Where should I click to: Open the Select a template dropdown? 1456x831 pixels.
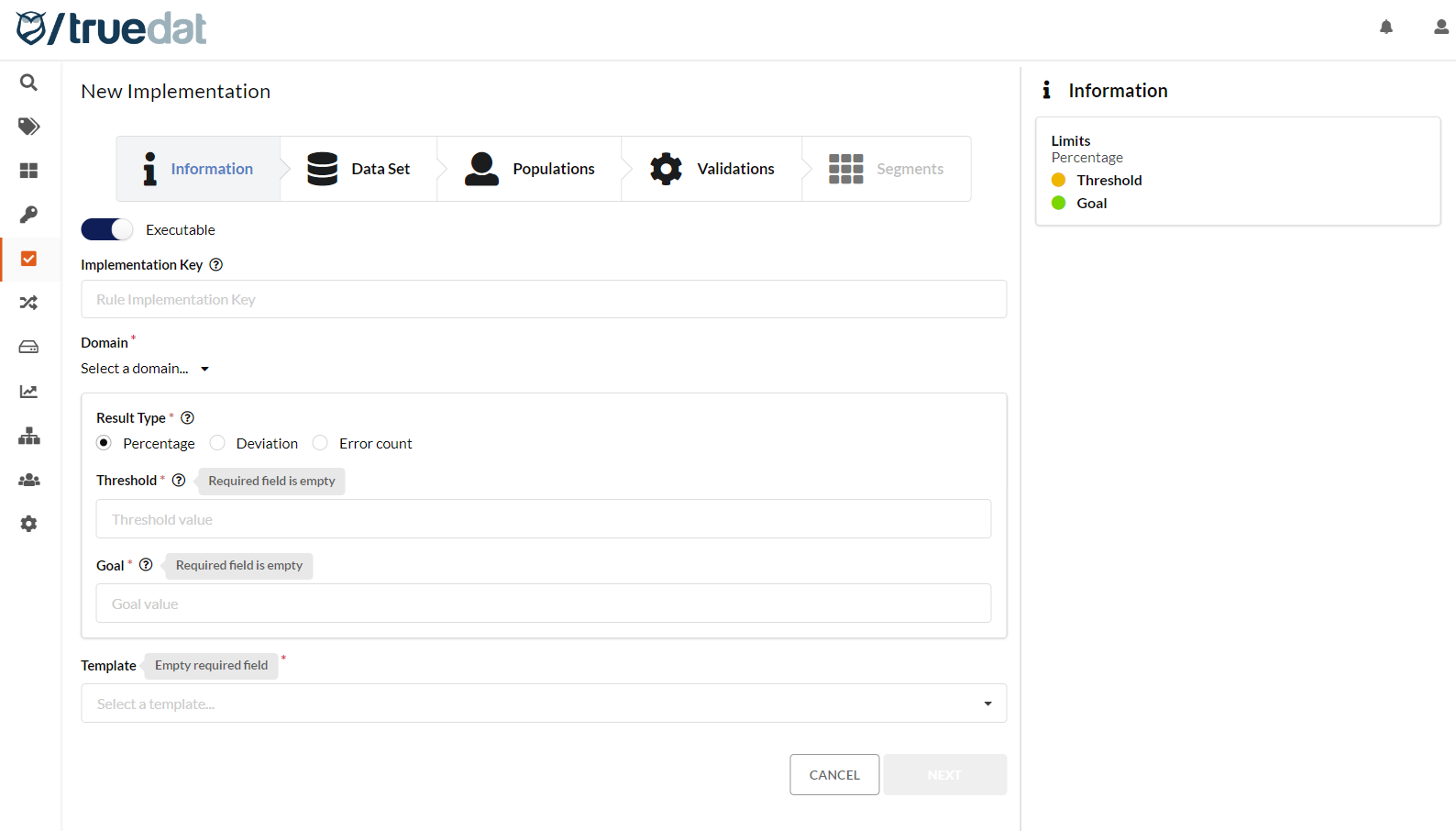[543, 704]
